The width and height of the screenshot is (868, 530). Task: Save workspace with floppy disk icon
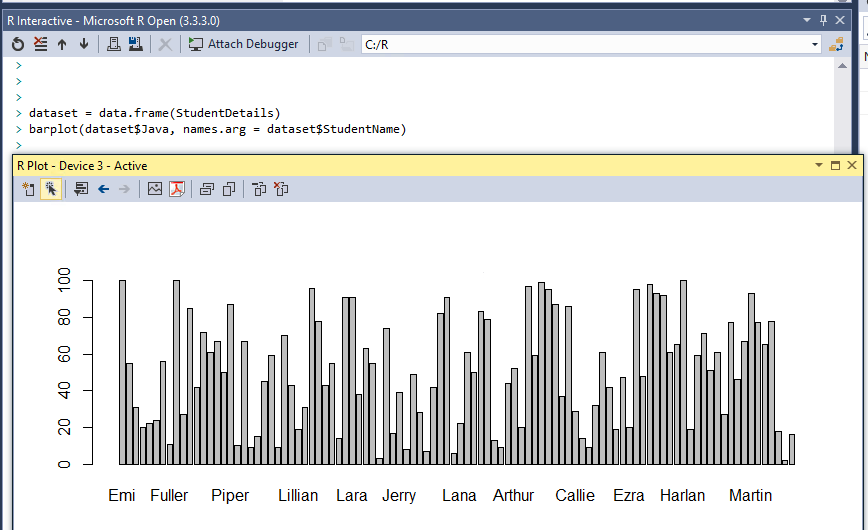pos(136,44)
